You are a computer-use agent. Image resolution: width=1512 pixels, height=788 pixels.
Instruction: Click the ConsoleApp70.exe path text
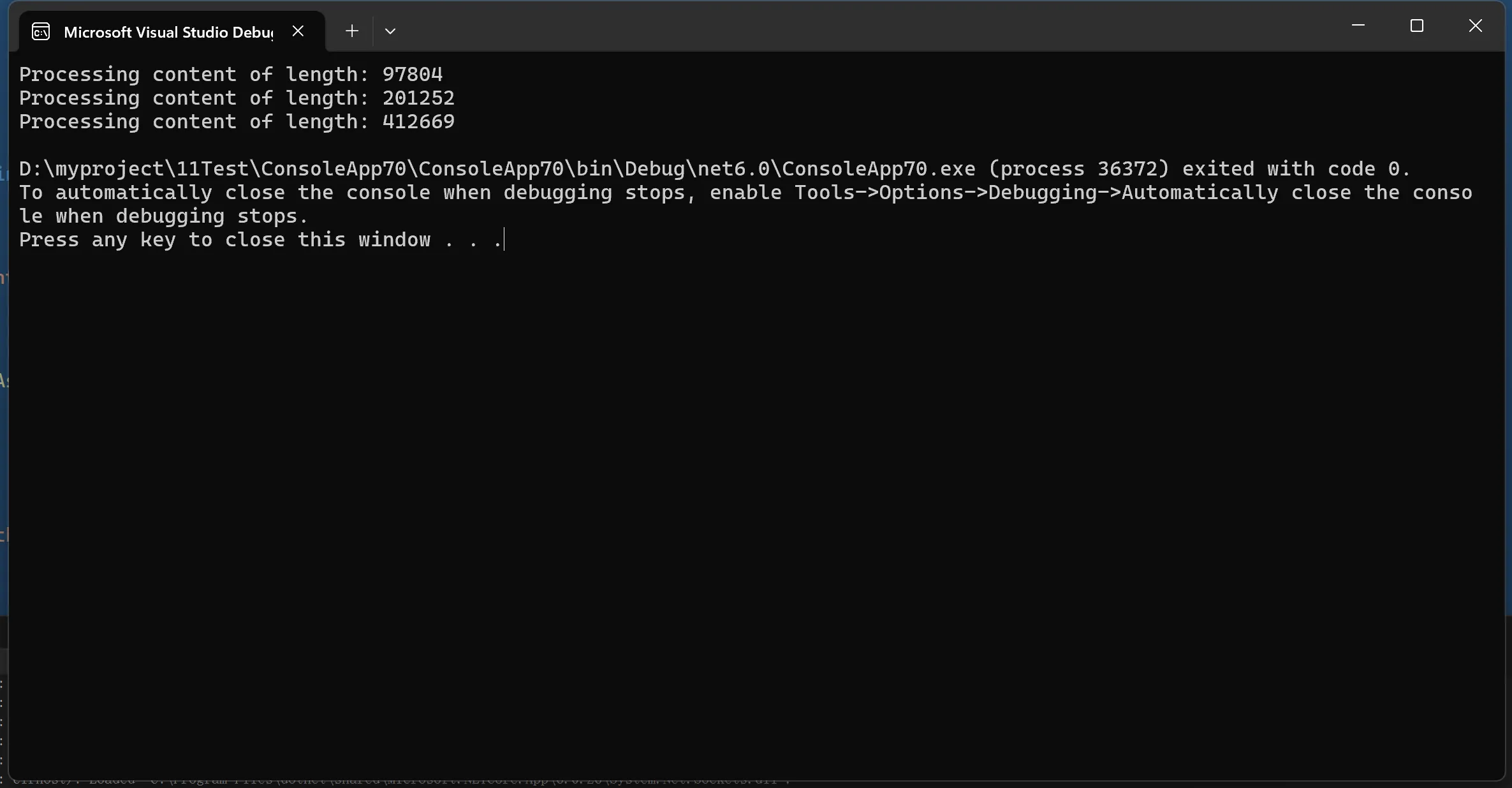tap(497, 169)
